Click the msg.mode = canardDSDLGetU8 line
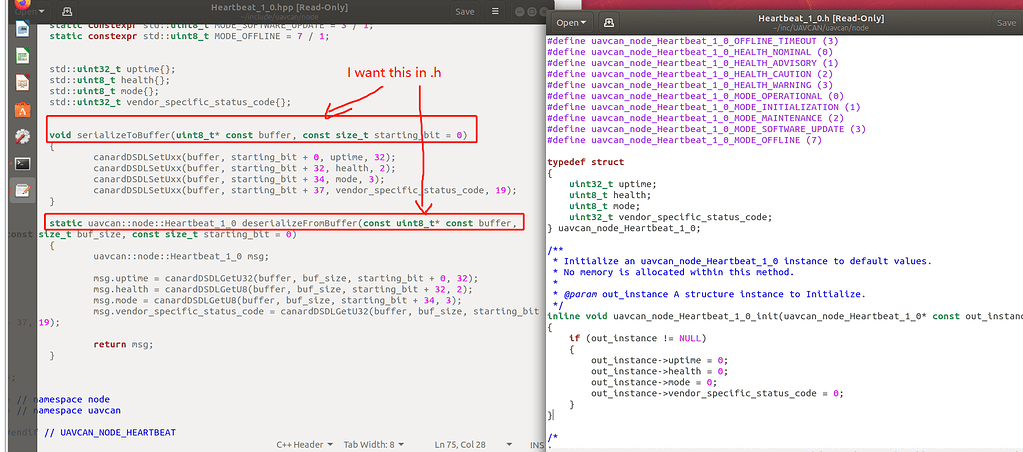Viewport: 1023px width, 452px height. point(277,300)
